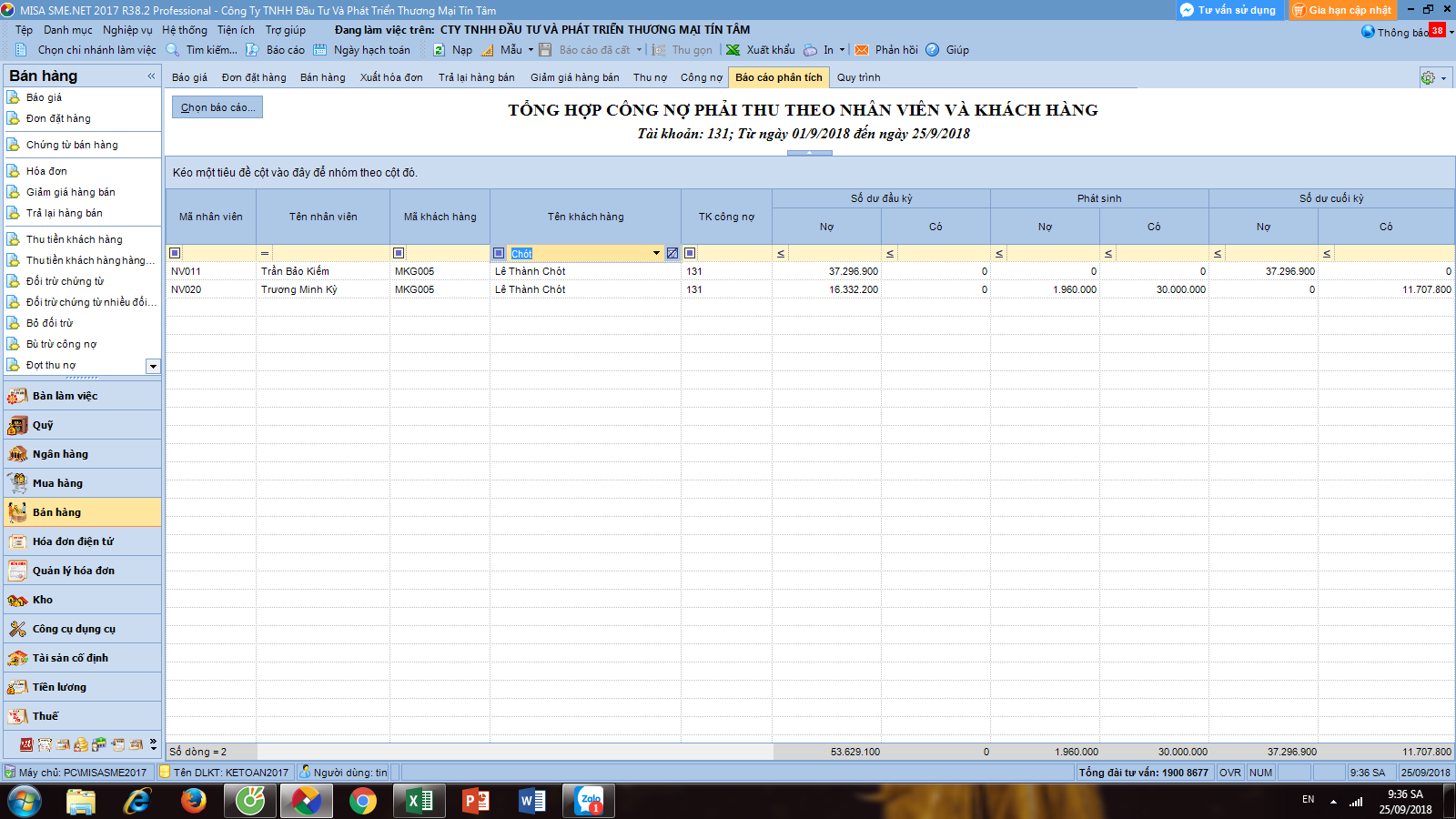
Task: Click Gia hạn cập nhật cart button
Action: 1342,10
